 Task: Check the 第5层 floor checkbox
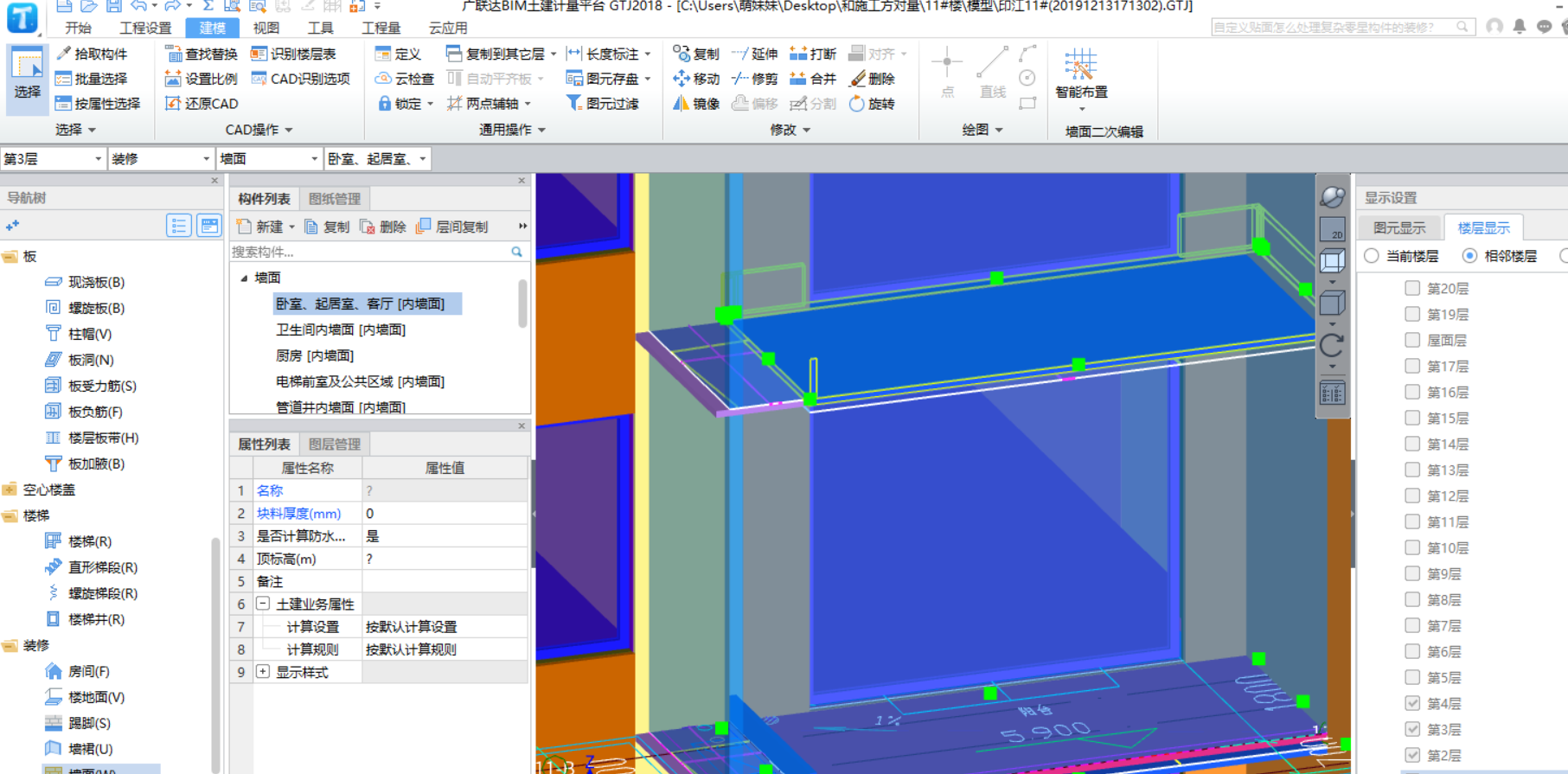tap(1412, 677)
